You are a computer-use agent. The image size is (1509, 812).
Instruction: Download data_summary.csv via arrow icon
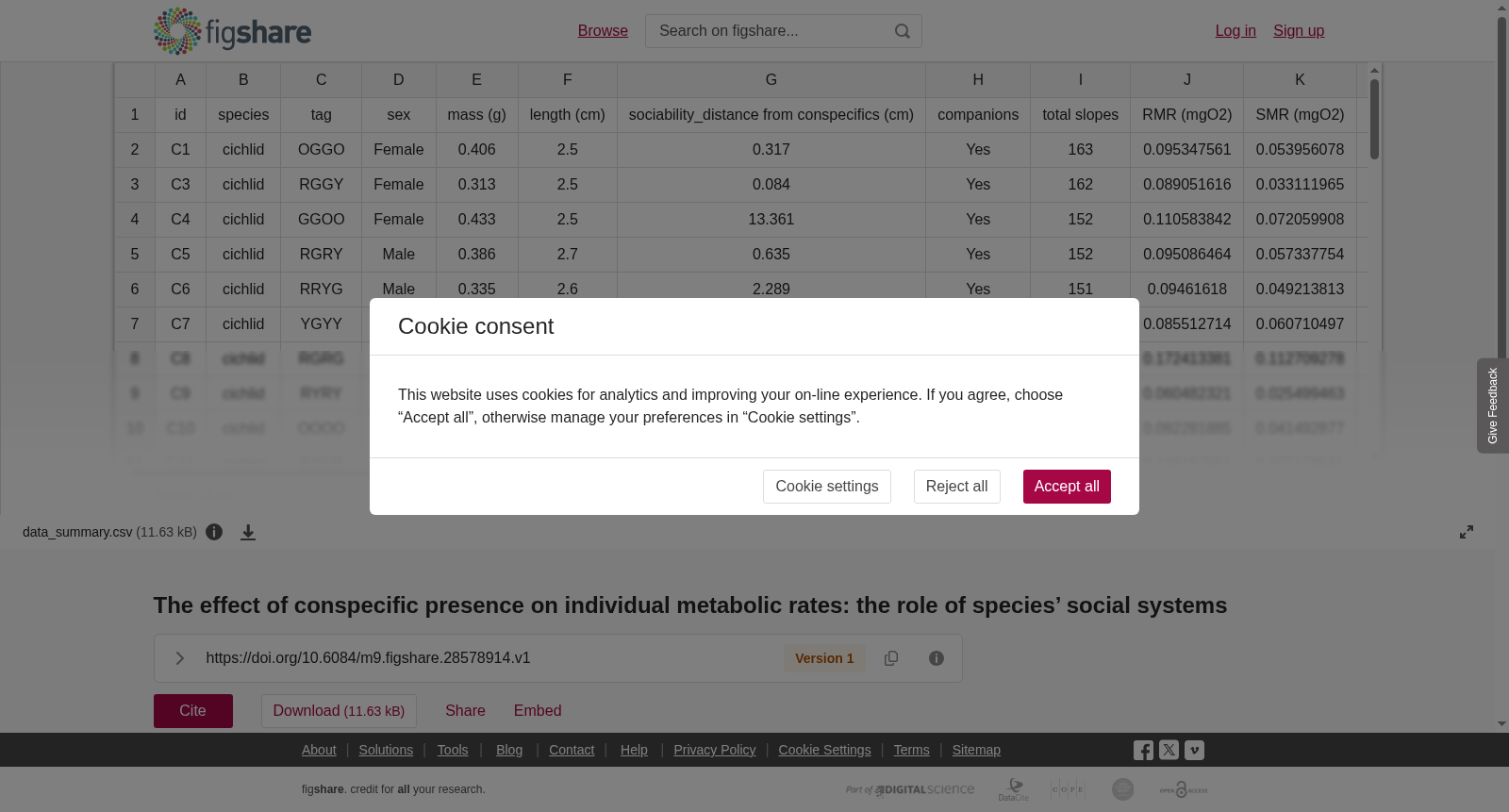click(x=248, y=532)
